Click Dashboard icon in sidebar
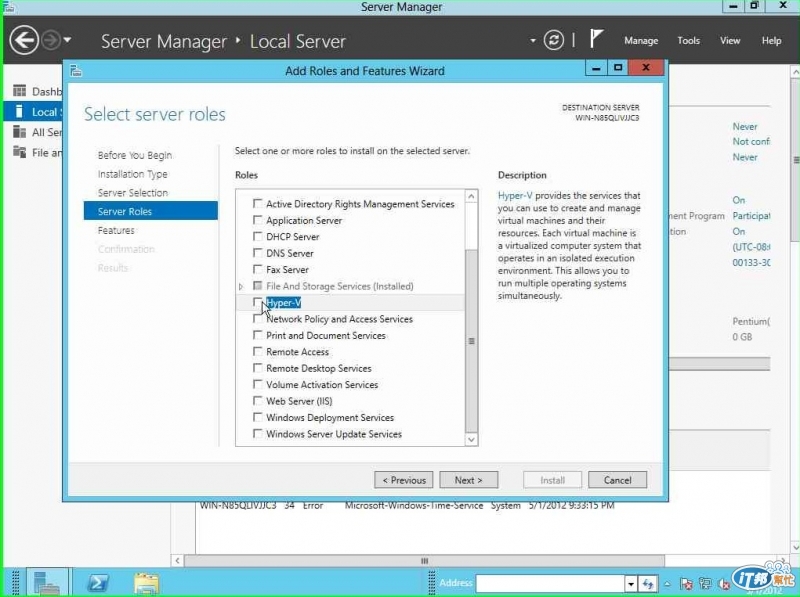The width and height of the screenshot is (800, 597). tap(19, 91)
